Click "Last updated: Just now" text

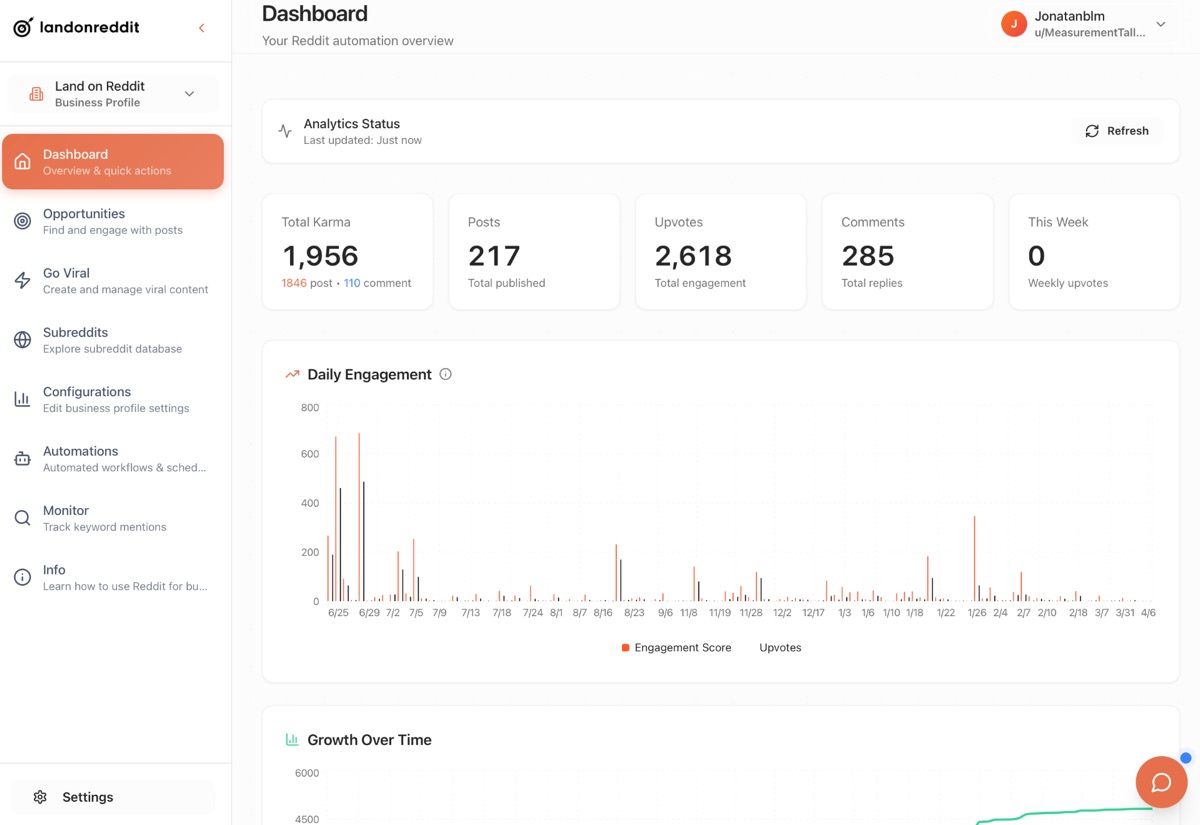tap(362, 140)
